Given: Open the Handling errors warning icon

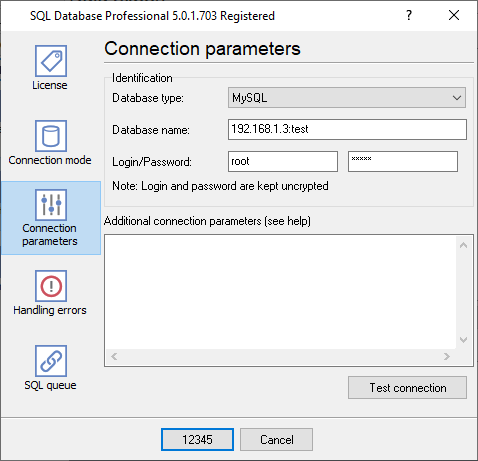Looking at the screenshot, I should (51, 286).
